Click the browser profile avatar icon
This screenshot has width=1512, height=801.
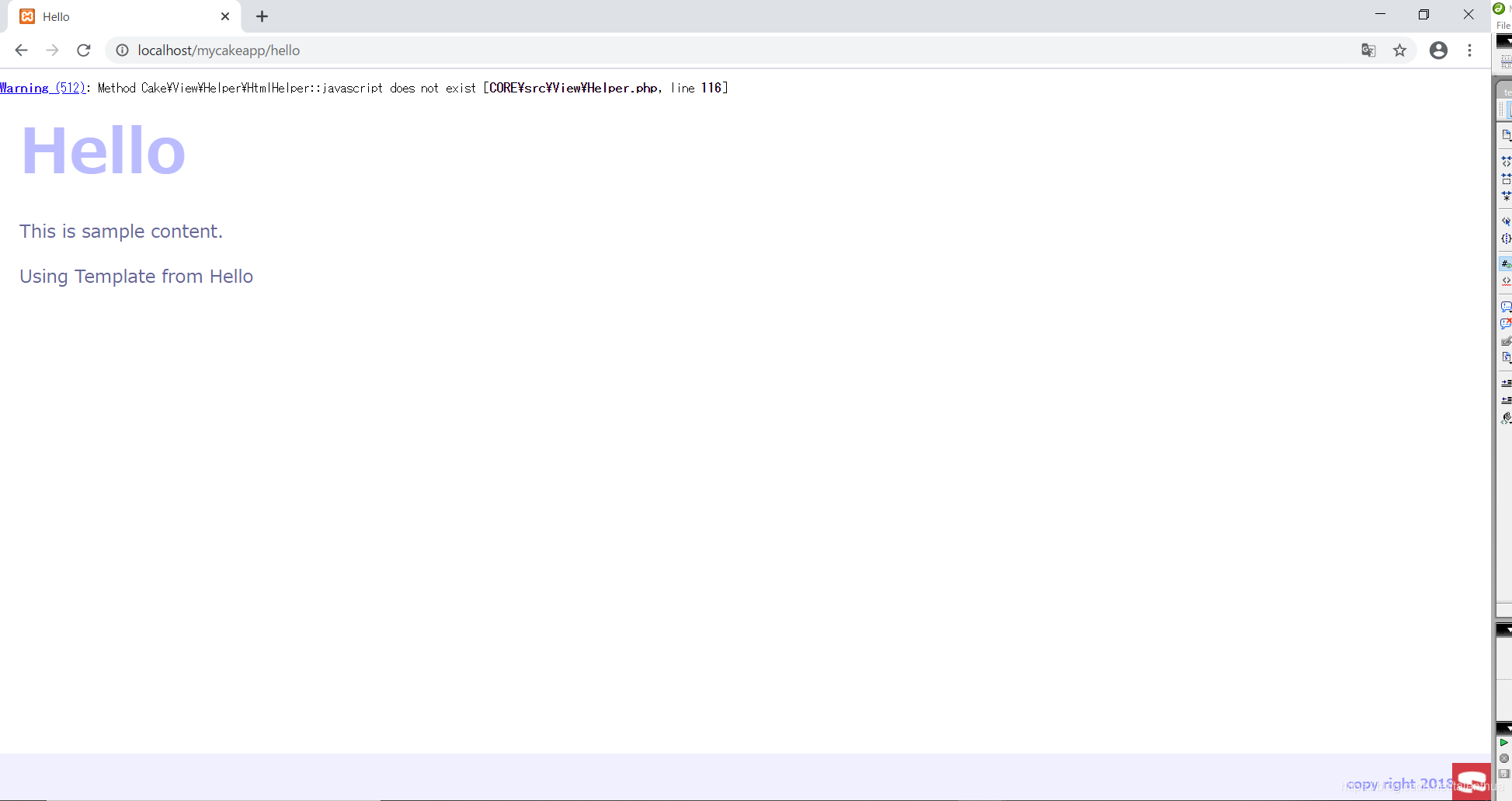coord(1438,50)
